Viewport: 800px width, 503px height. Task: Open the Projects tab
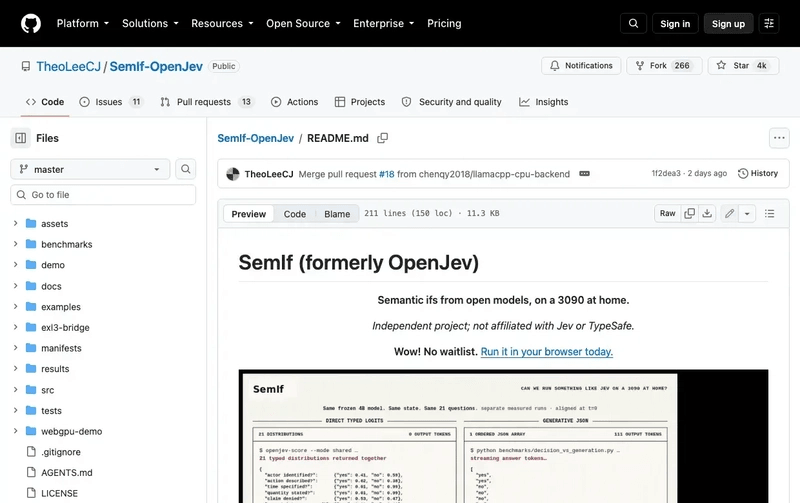[360, 102]
